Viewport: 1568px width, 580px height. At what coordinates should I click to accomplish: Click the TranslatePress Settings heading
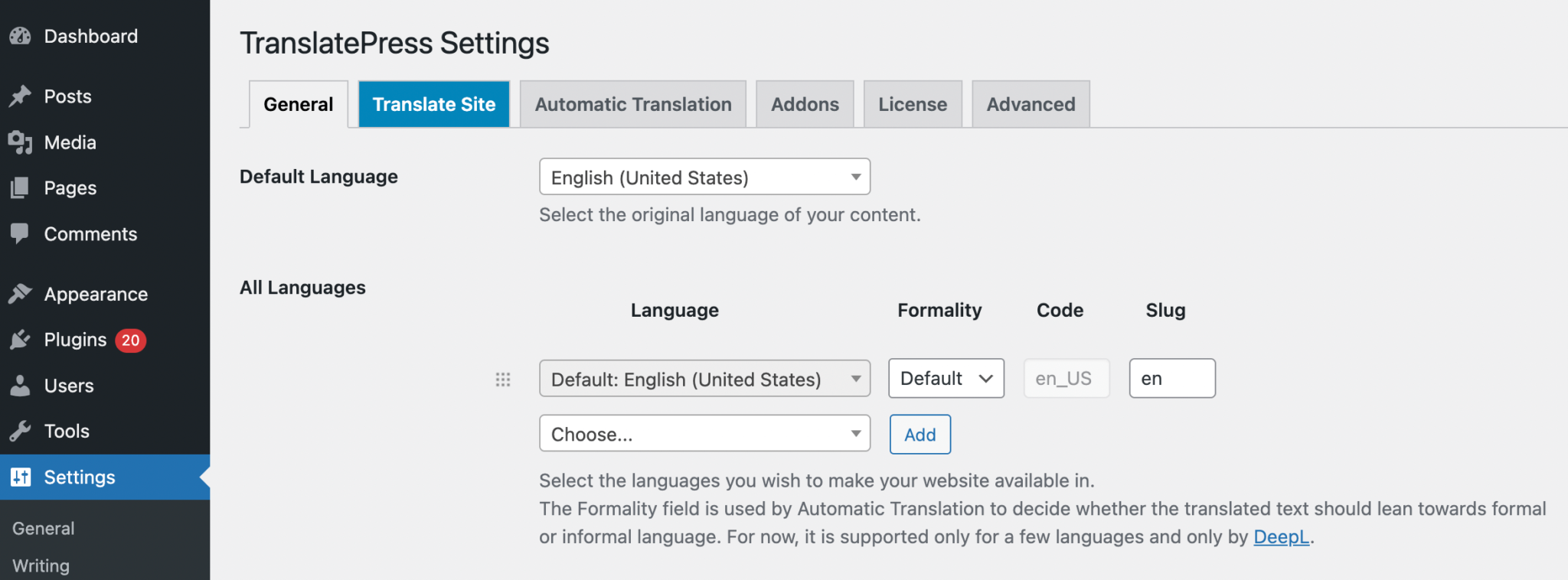[x=394, y=44]
